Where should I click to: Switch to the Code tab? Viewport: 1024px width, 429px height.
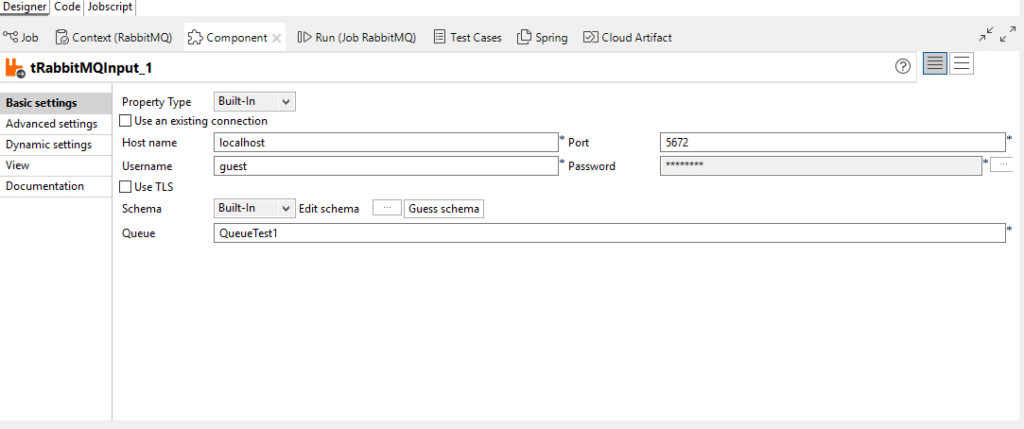tap(67, 7)
